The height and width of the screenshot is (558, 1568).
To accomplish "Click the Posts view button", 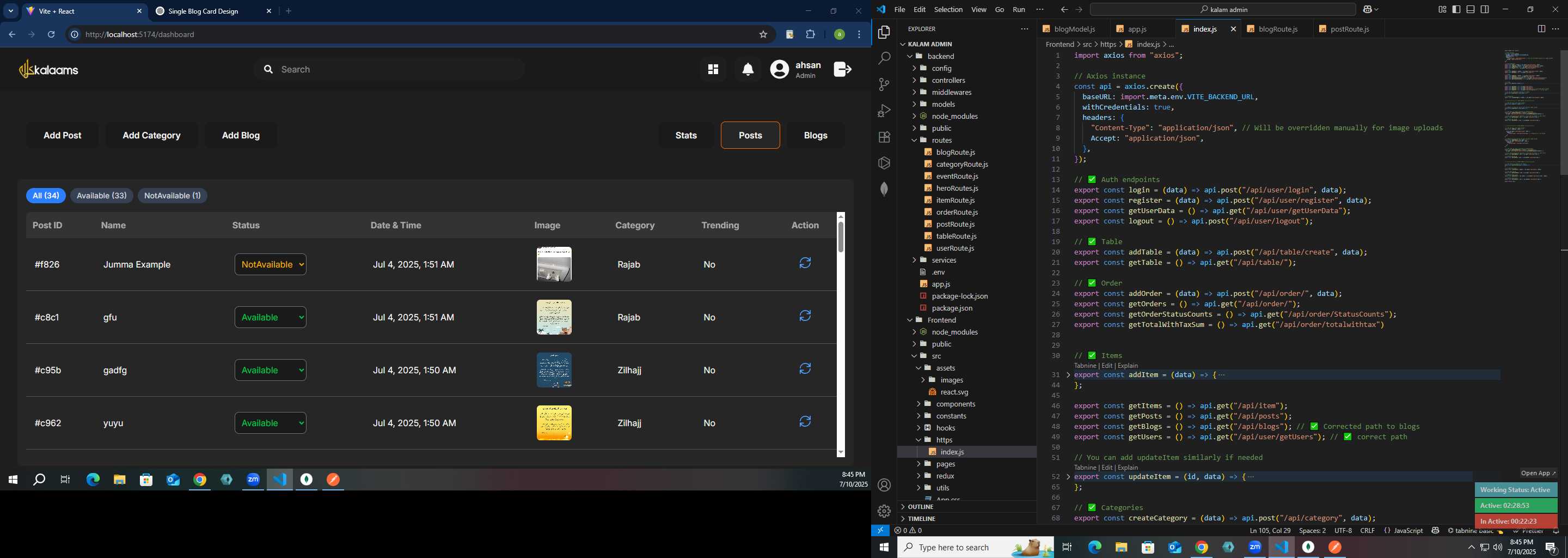I will point(750,135).
